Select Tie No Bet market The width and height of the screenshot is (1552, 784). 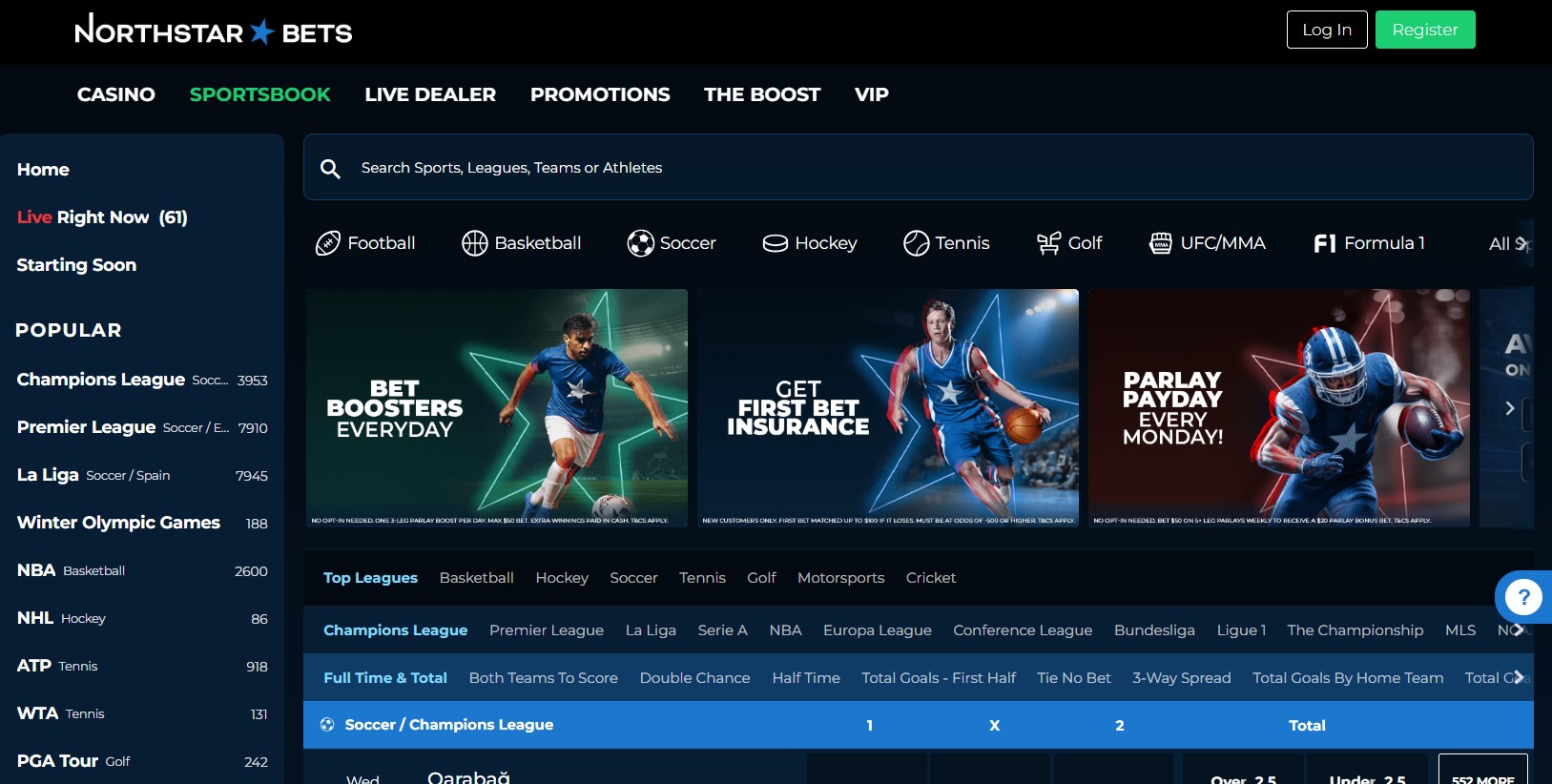pyautogui.click(x=1074, y=678)
